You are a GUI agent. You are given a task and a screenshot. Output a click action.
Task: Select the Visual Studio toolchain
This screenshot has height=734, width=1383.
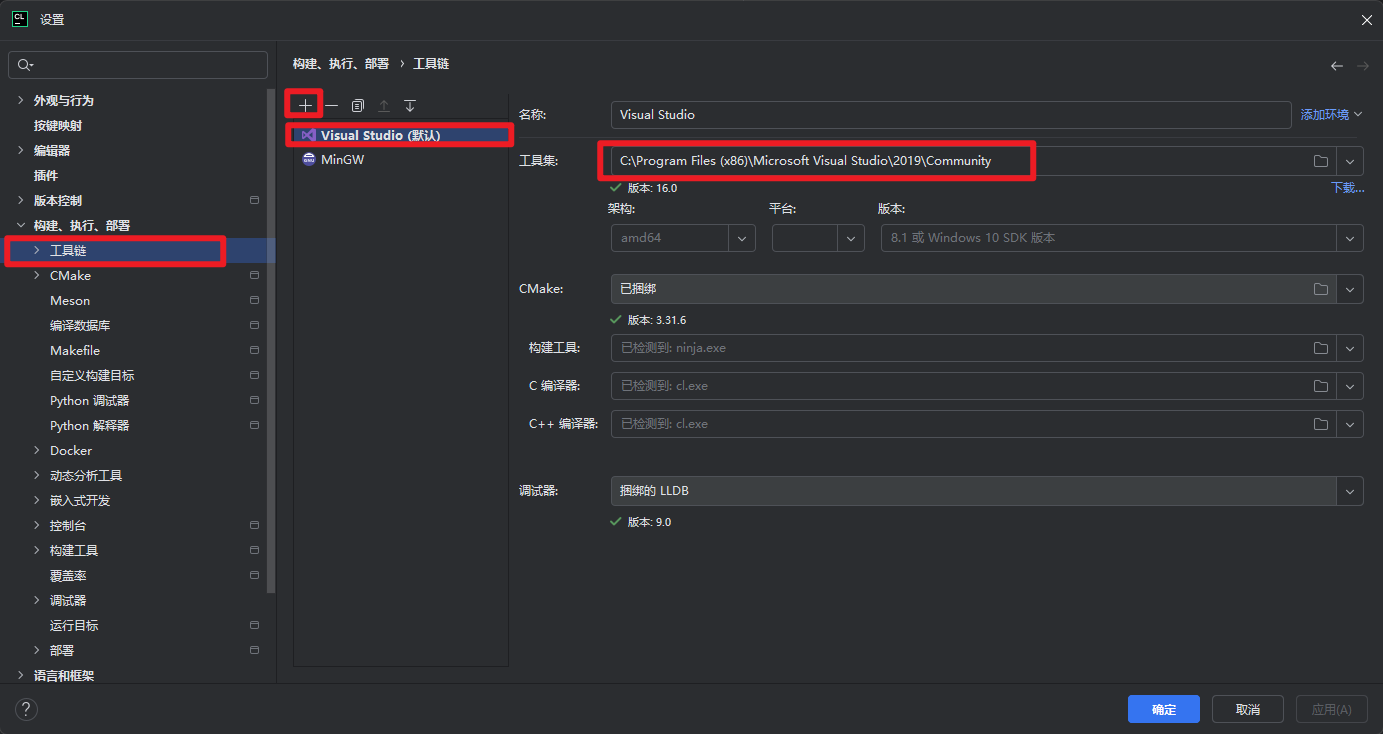401,135
